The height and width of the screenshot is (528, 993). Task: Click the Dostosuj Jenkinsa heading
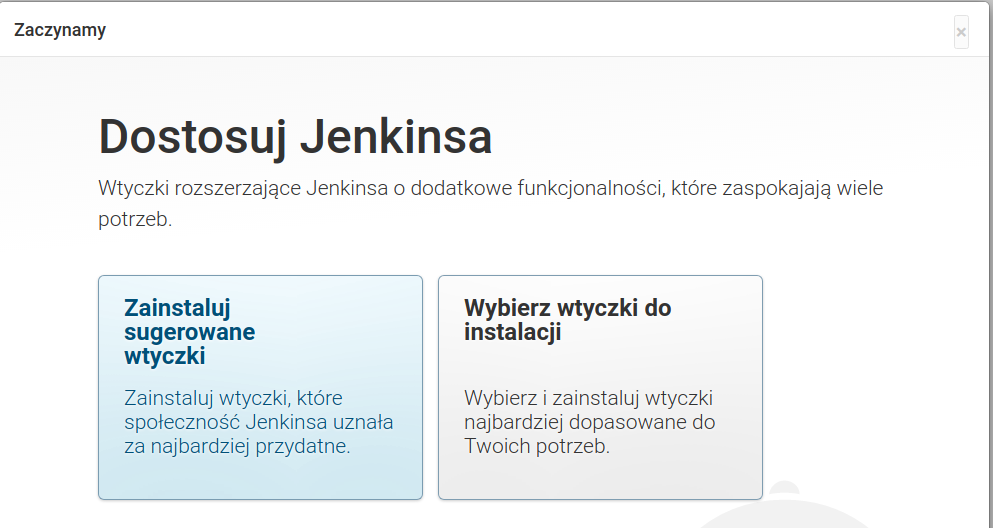click(x=295, y=136)
